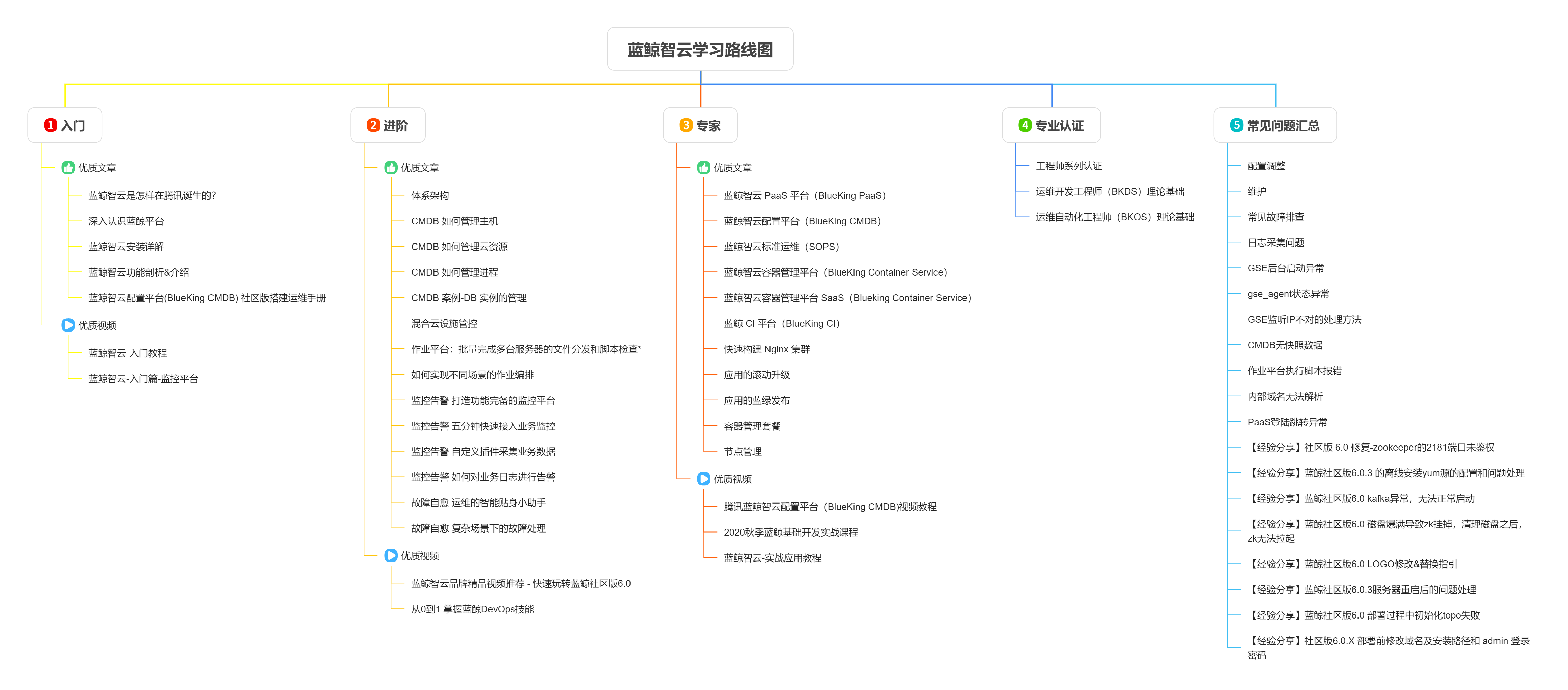Click 作业平台 批量完成文件分发 item

tap(526, 349)
